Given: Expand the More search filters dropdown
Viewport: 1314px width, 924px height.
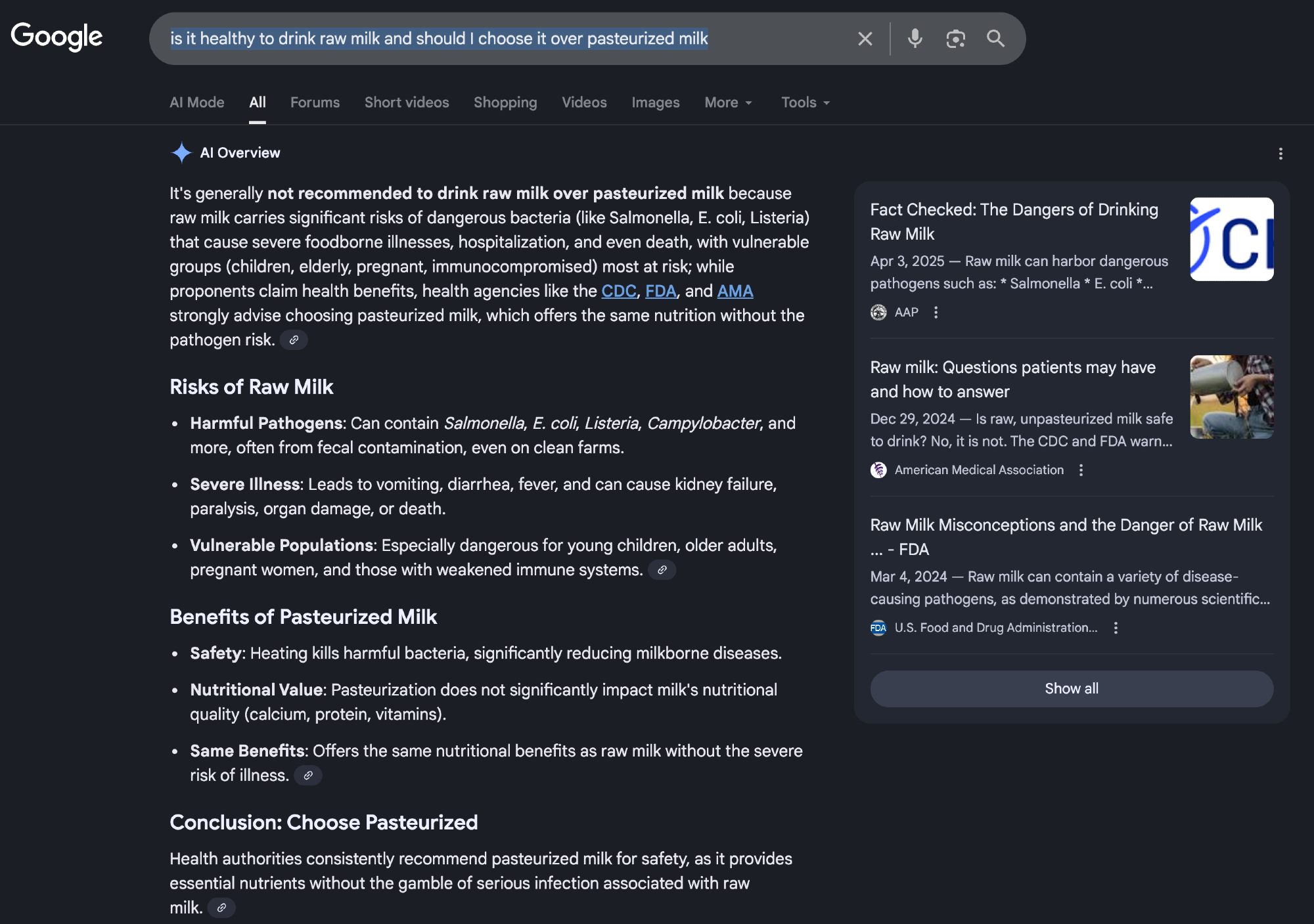Looking at the screenshot, I should tap(728, 102).
